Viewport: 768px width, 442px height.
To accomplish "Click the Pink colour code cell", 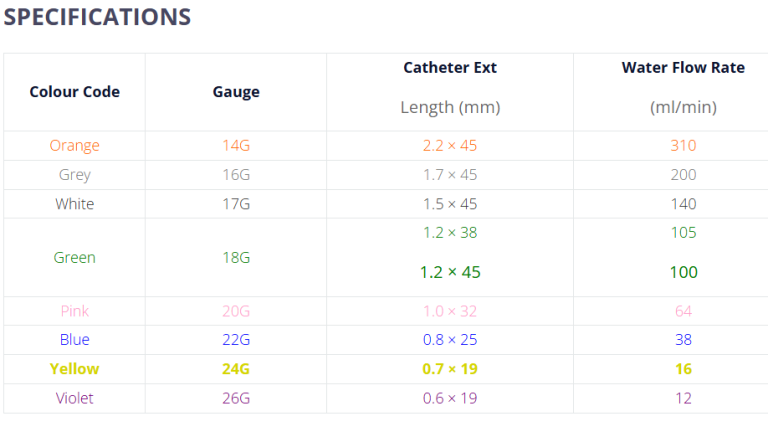I will point(75,311).
